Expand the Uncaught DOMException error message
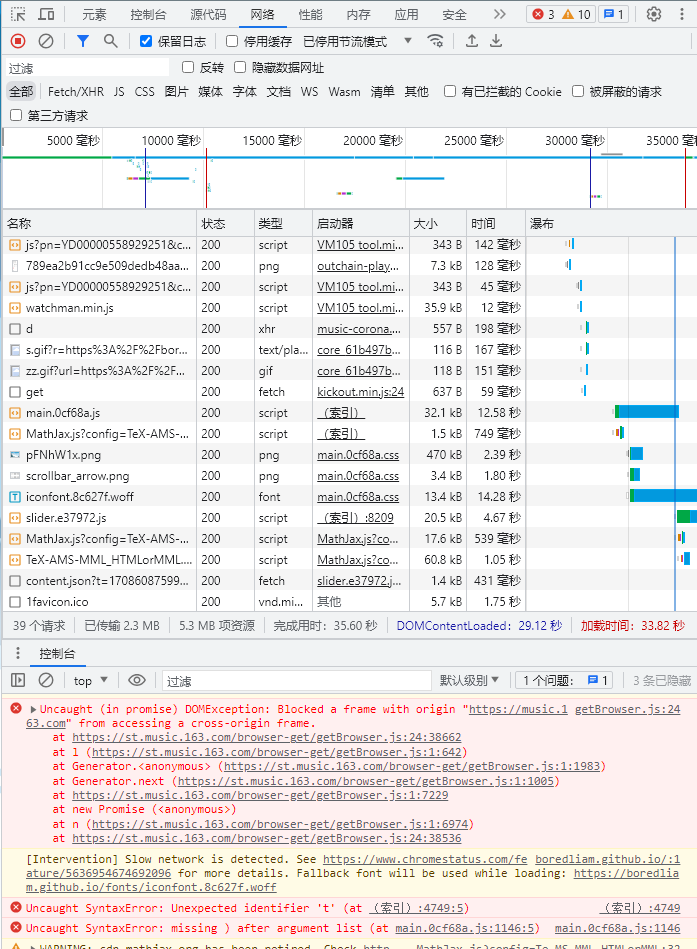Viewport: 697px width, 949px height. coord(33,709)
